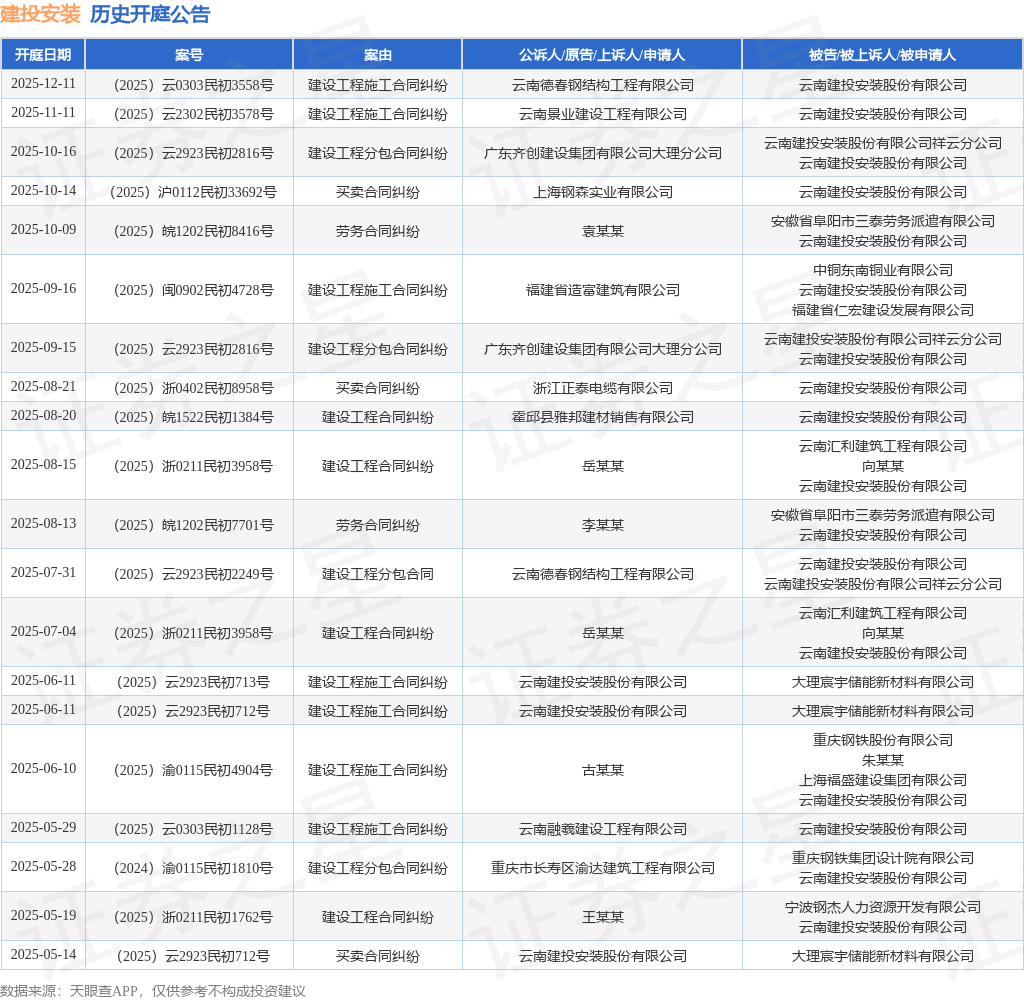This screenshot has width=1024, height=1000.
Task: Click defendant 重庆钢铁股份有限公司
Action: click(883, 740)
